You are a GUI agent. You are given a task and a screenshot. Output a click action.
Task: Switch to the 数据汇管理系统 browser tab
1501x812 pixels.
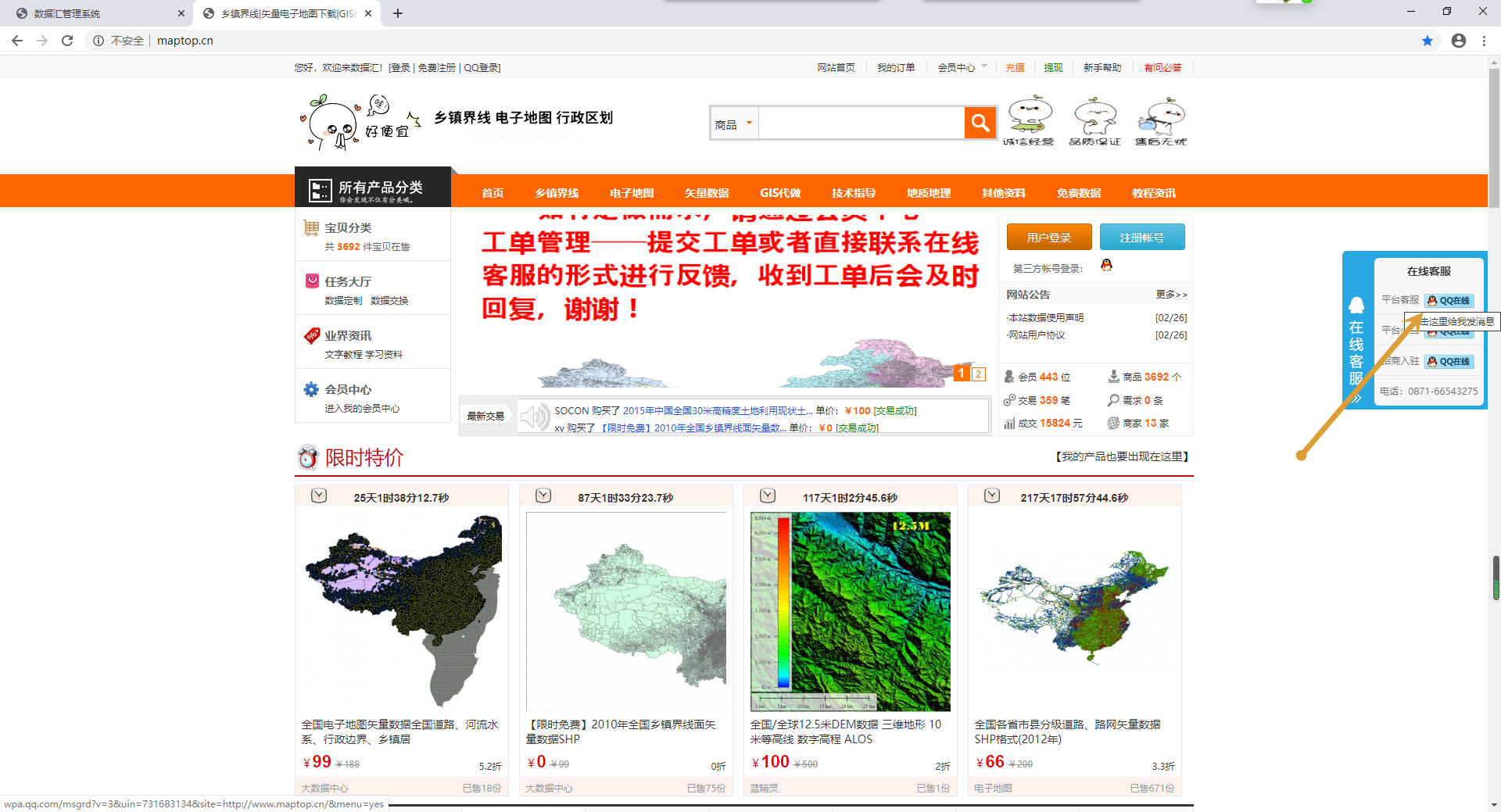[x=94, y=13]
